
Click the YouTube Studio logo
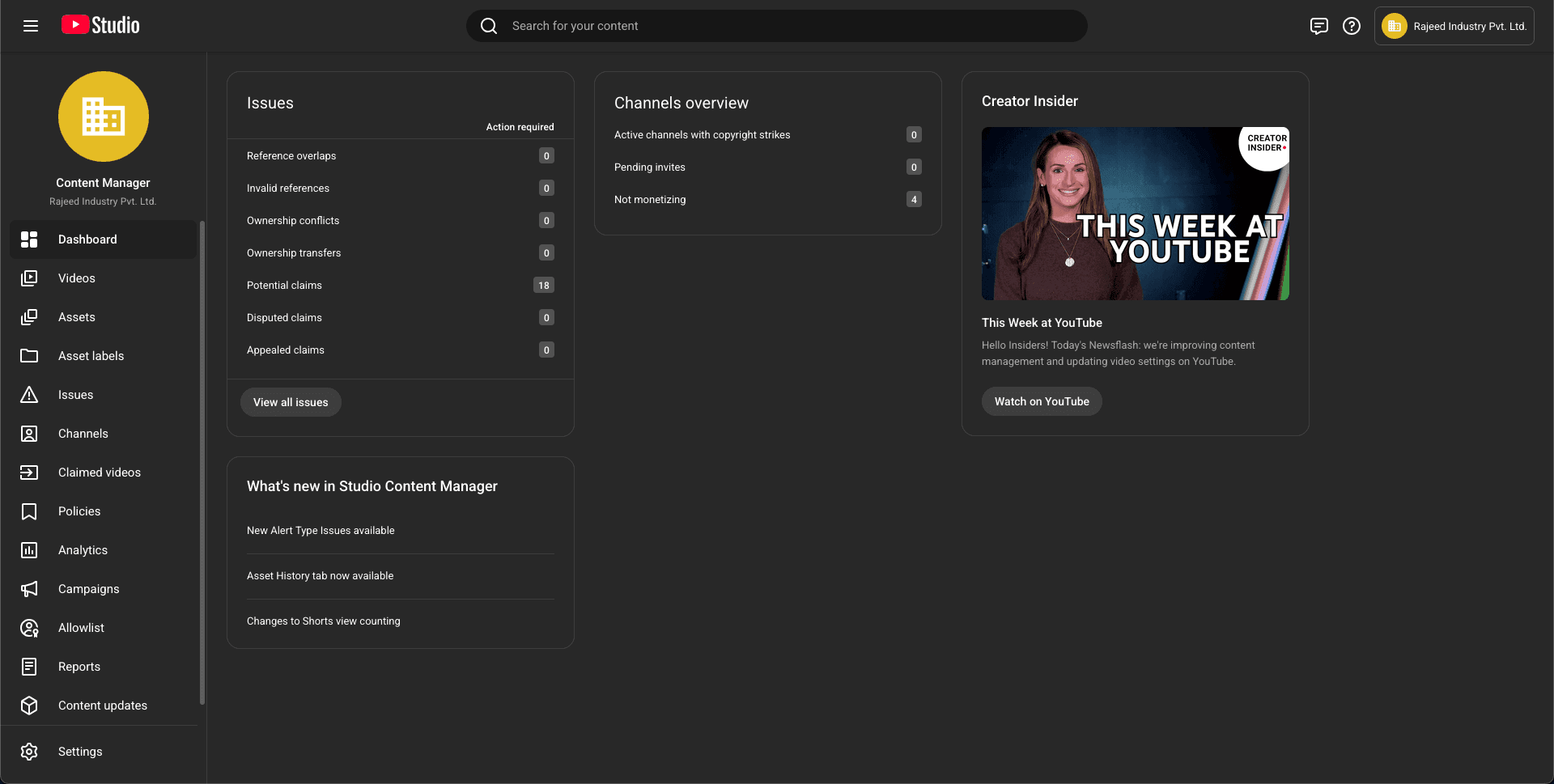(100, 25)
